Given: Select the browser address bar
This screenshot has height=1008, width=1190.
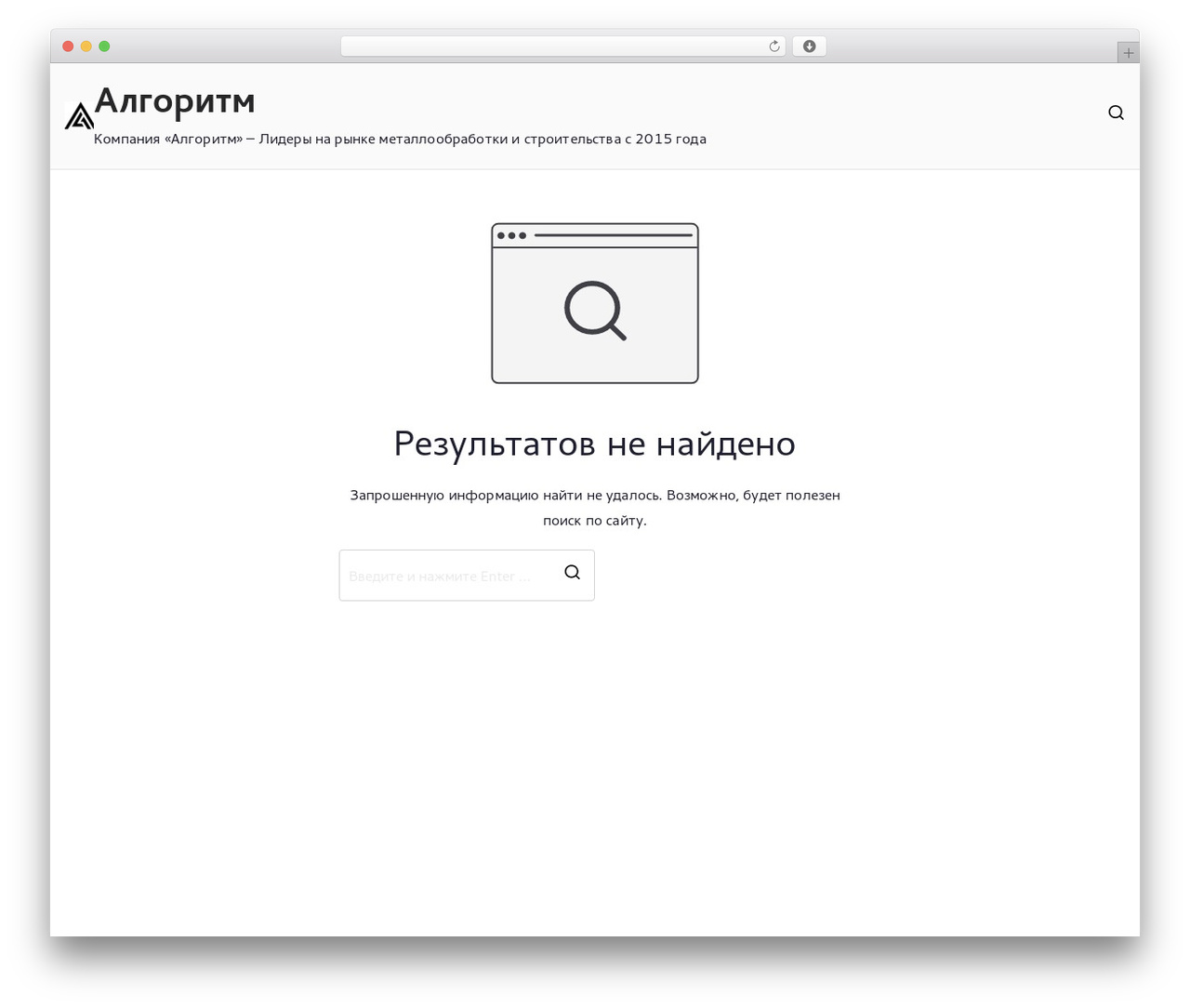Looking at the screenshot, I should click(x=562, y=46).
